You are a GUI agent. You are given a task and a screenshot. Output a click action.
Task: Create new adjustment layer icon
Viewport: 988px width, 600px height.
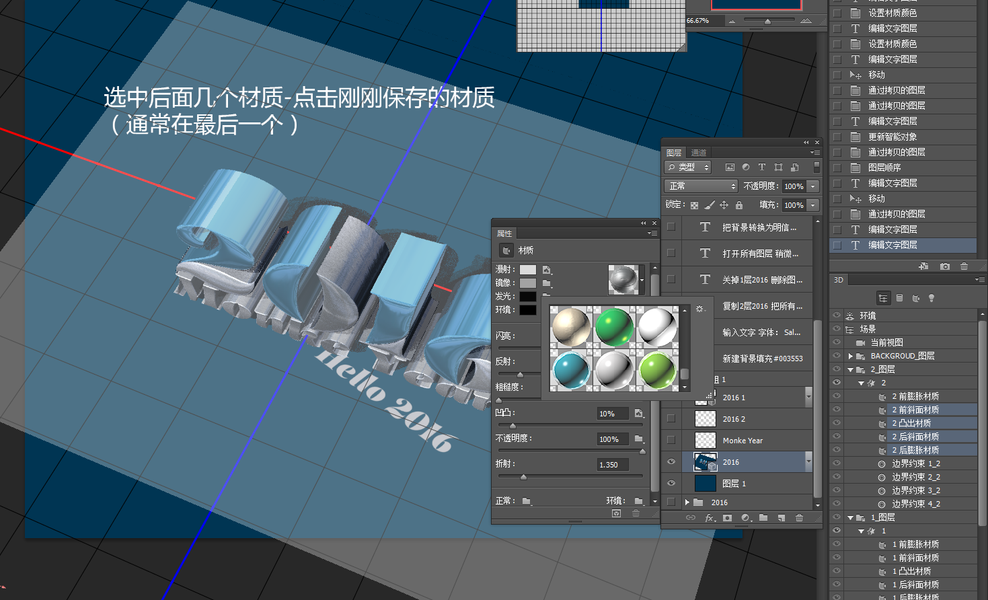746,517
